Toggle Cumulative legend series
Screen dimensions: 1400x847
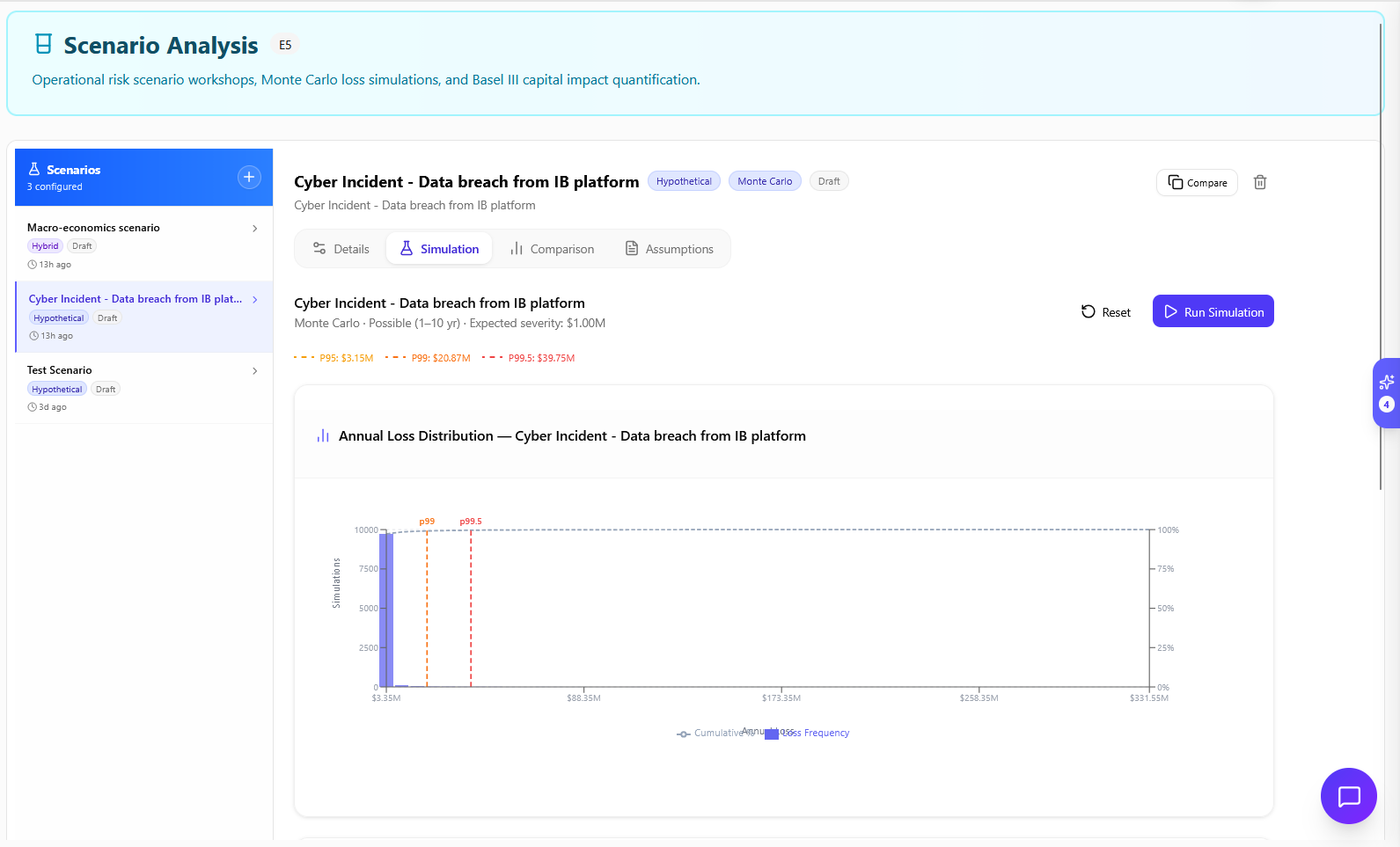[x=711, y=734]
